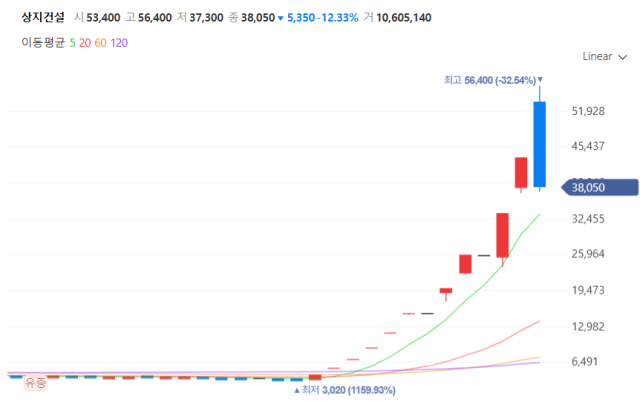Click the -12.33% change percentage
640x402 pixels.
[338, 18]
